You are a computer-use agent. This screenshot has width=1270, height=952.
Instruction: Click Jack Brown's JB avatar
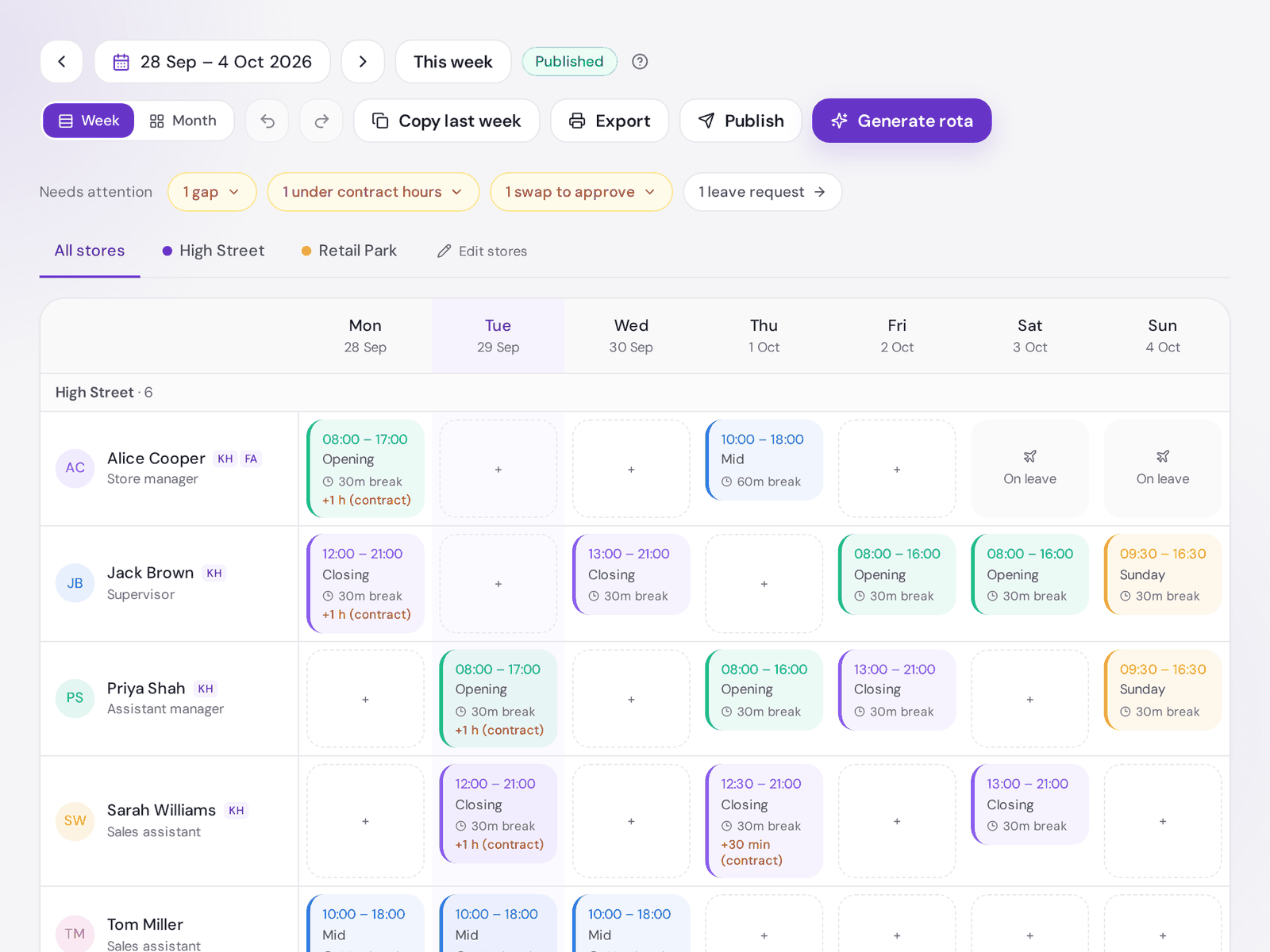75,583
